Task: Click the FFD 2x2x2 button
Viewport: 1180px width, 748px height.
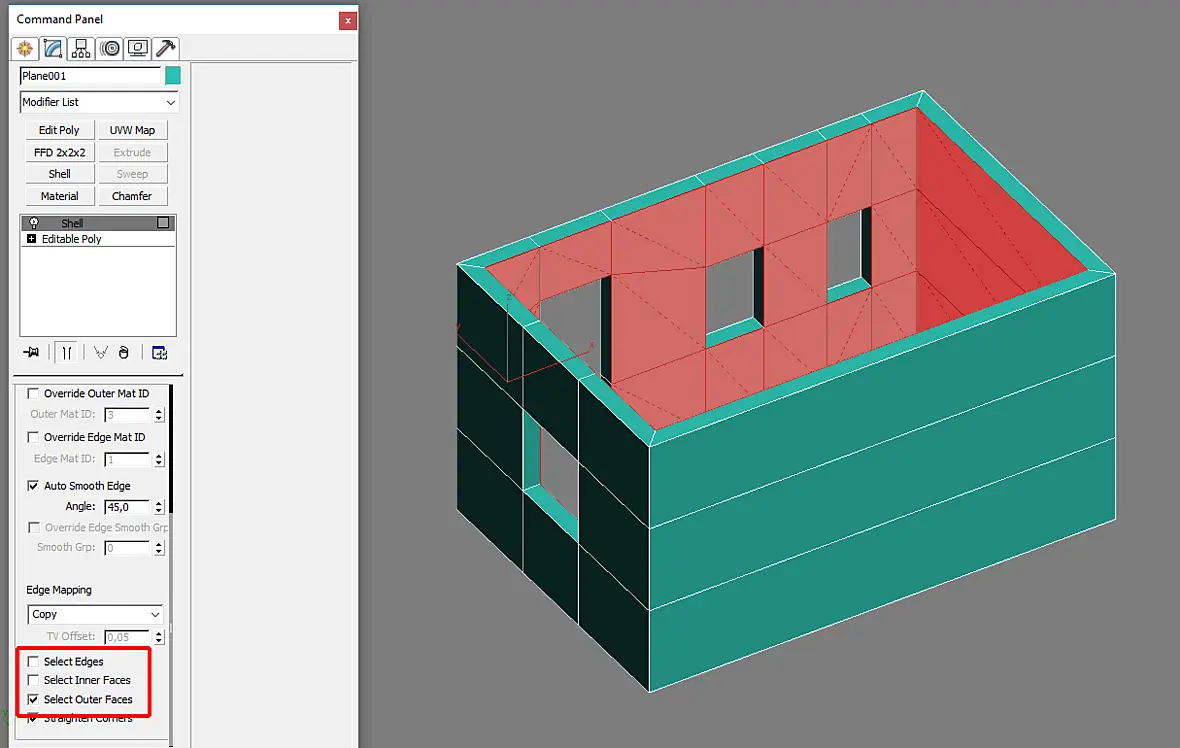Action: 59,152
